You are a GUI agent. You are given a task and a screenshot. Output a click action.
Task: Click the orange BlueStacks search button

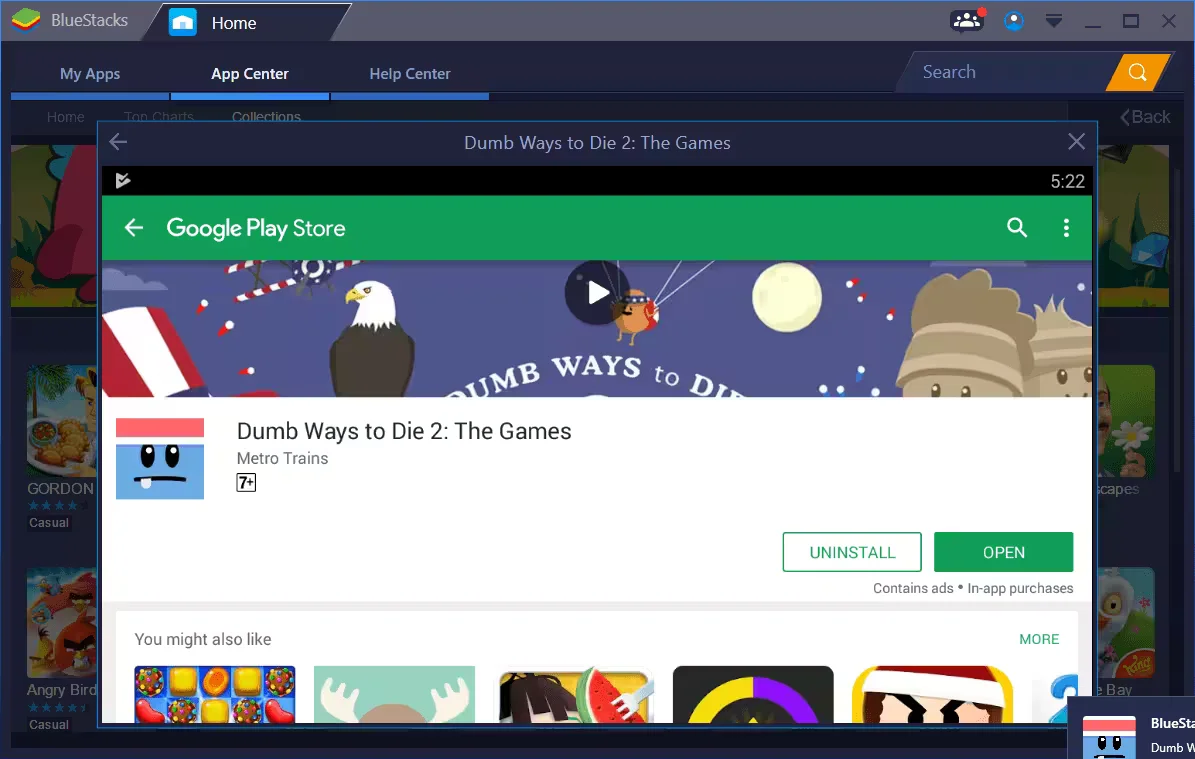(1137, 72)
